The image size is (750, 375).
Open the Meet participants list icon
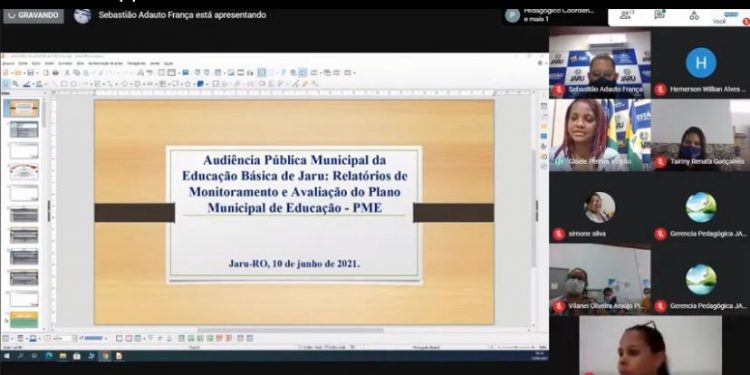coord(626,15)
